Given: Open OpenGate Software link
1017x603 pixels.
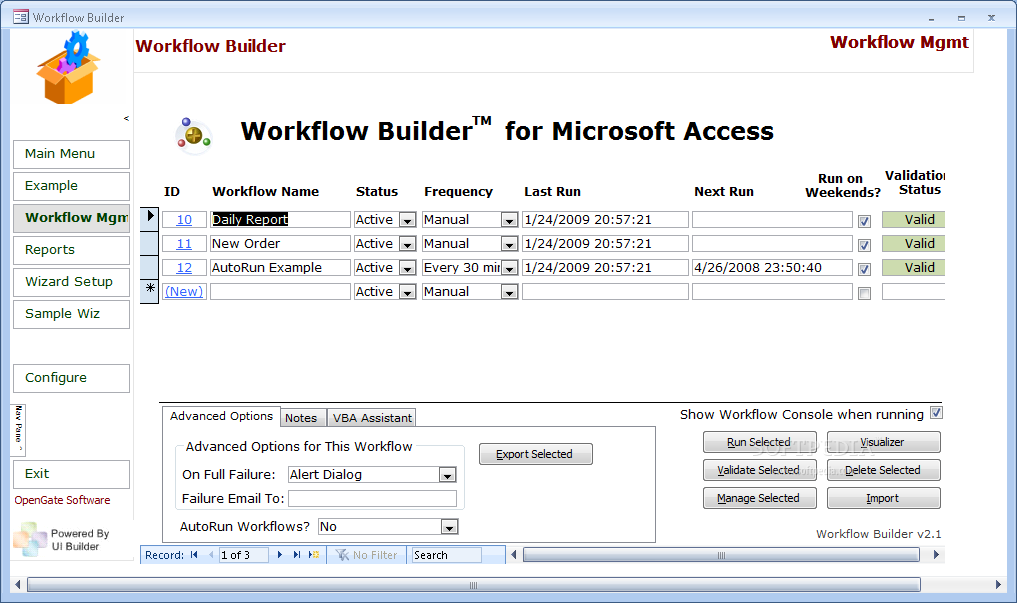Looking at the screenshot, I should coord(62,501).
